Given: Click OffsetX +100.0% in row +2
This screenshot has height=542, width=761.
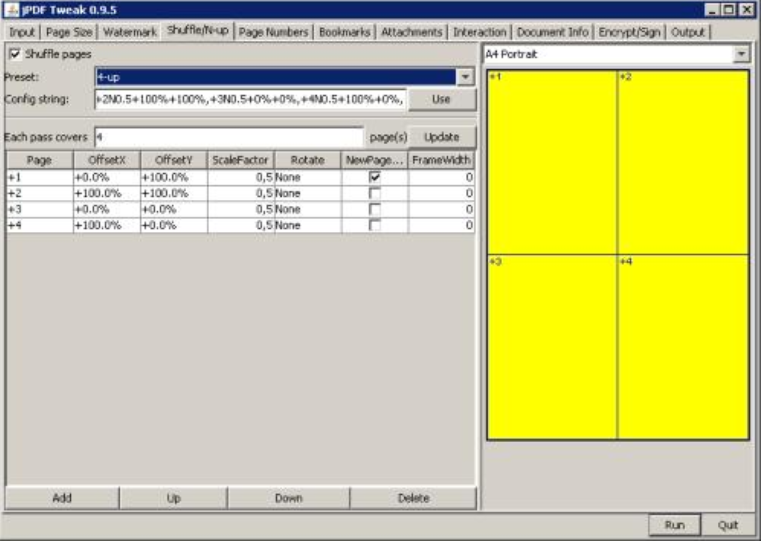Looking at the screenshot, I should pos(107,193).
